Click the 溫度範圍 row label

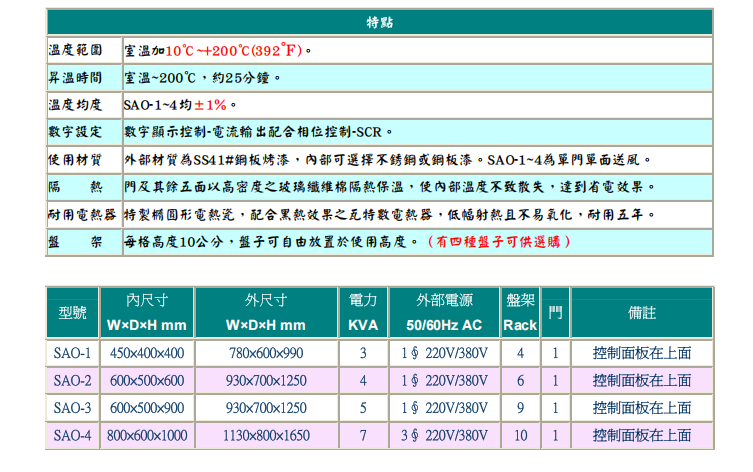[x=75, y=50]
